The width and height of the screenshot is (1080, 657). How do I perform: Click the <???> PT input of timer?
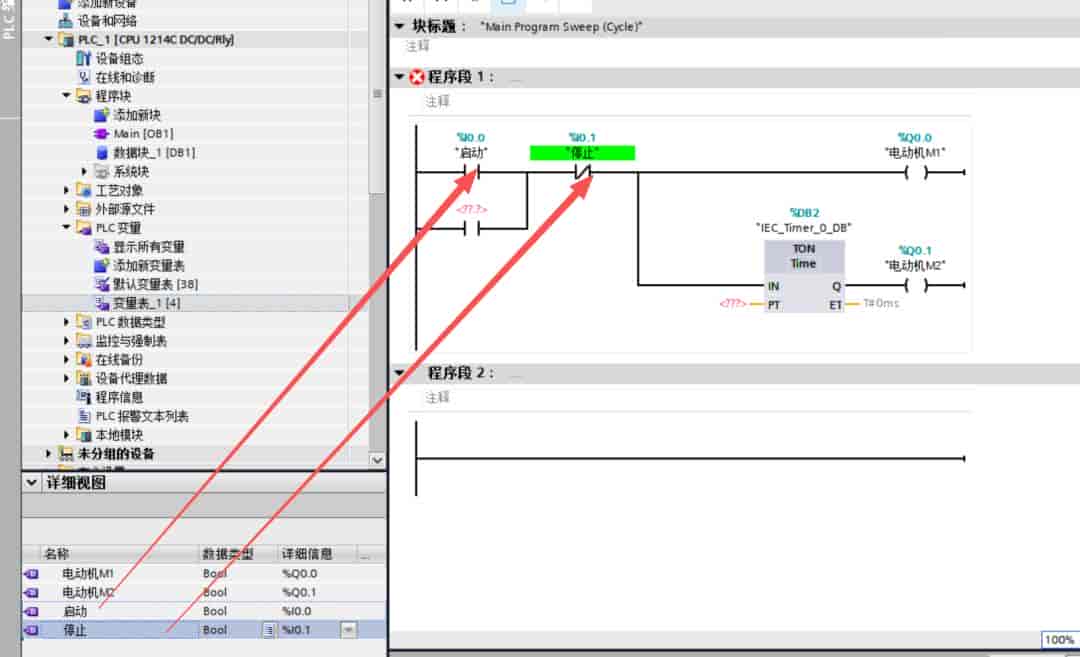point(733,304)
